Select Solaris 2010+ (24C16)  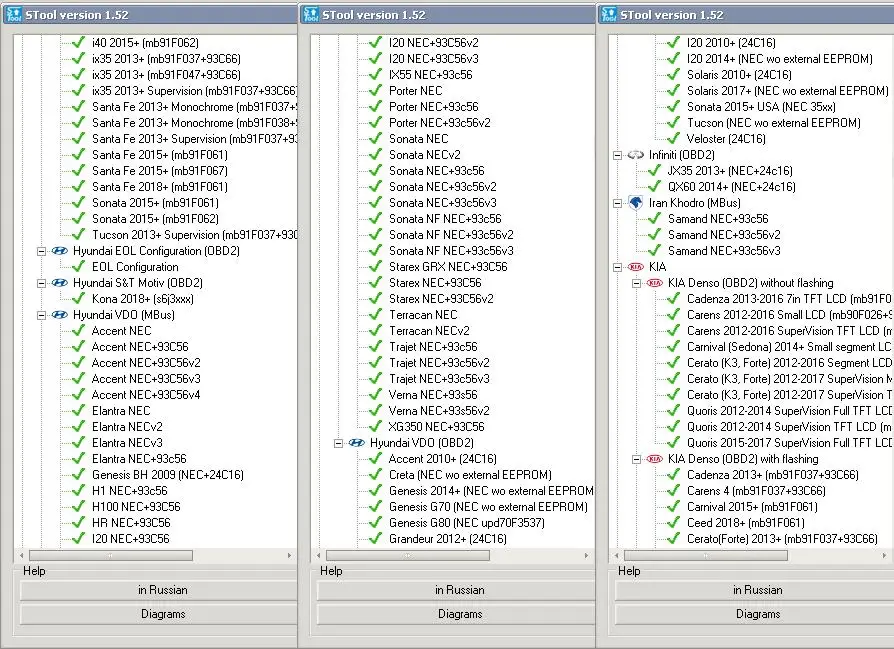coord(739,75)
